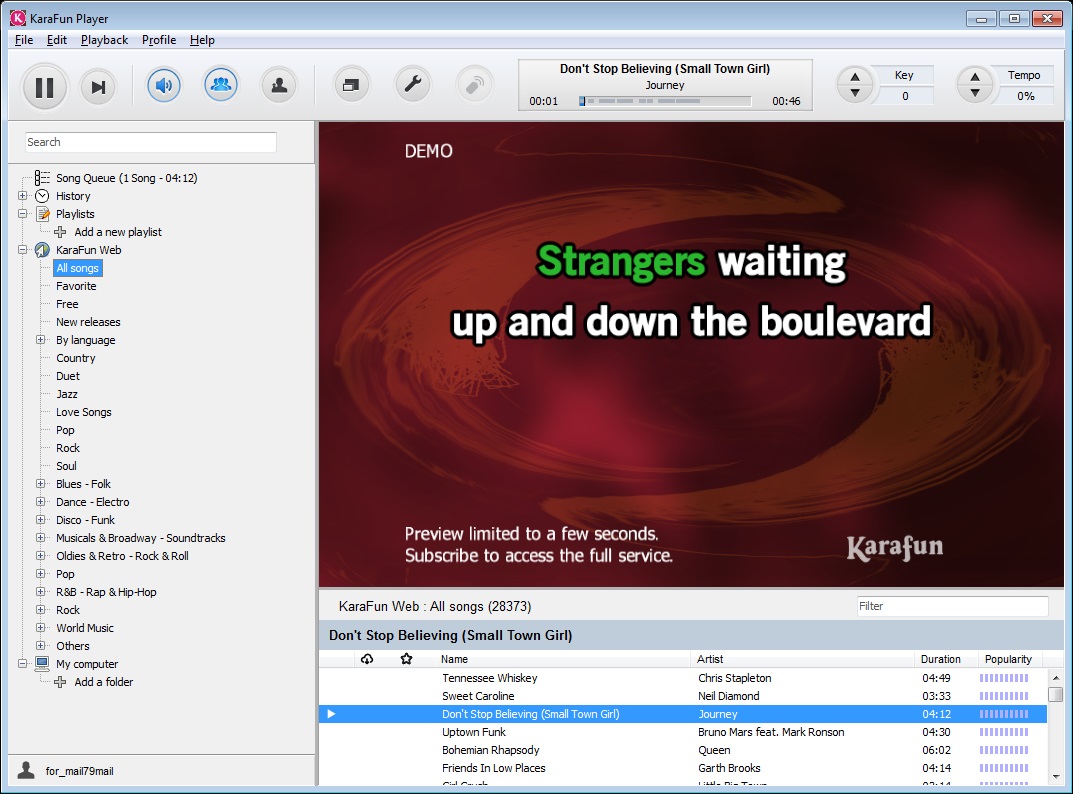Expand the By language node
This screenshot has width=1073, height=794.
(41, 340)
